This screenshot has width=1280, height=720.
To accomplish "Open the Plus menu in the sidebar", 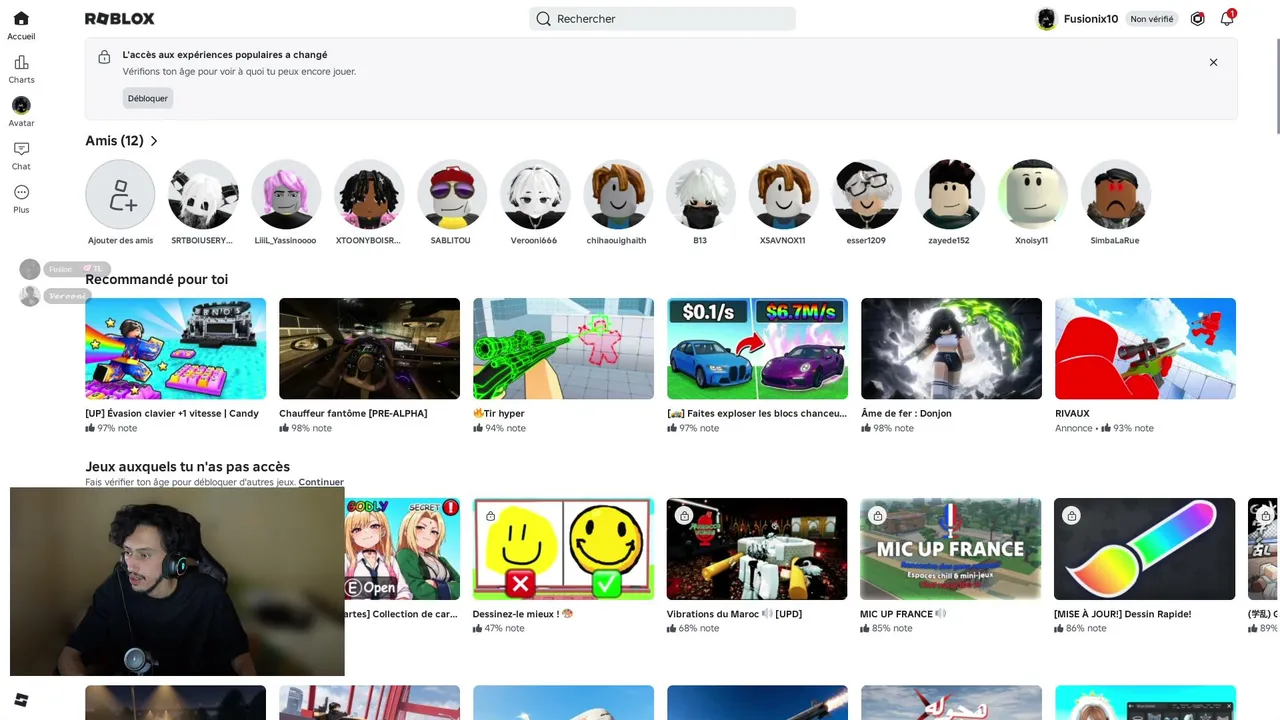I will (21, 199).
